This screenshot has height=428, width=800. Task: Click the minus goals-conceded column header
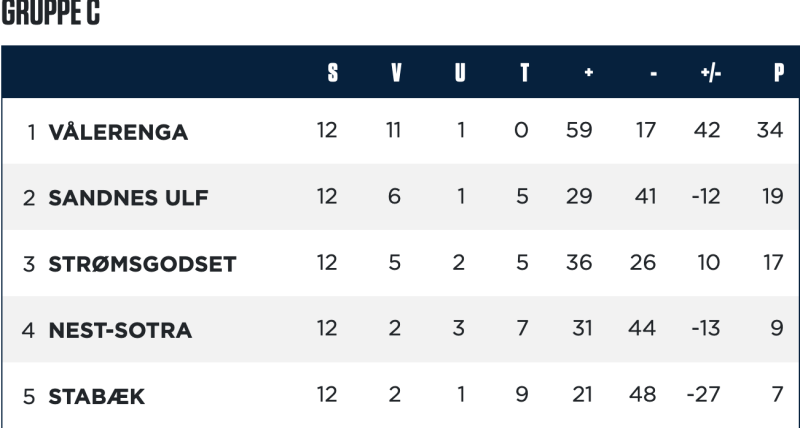[x=654, y=73]
